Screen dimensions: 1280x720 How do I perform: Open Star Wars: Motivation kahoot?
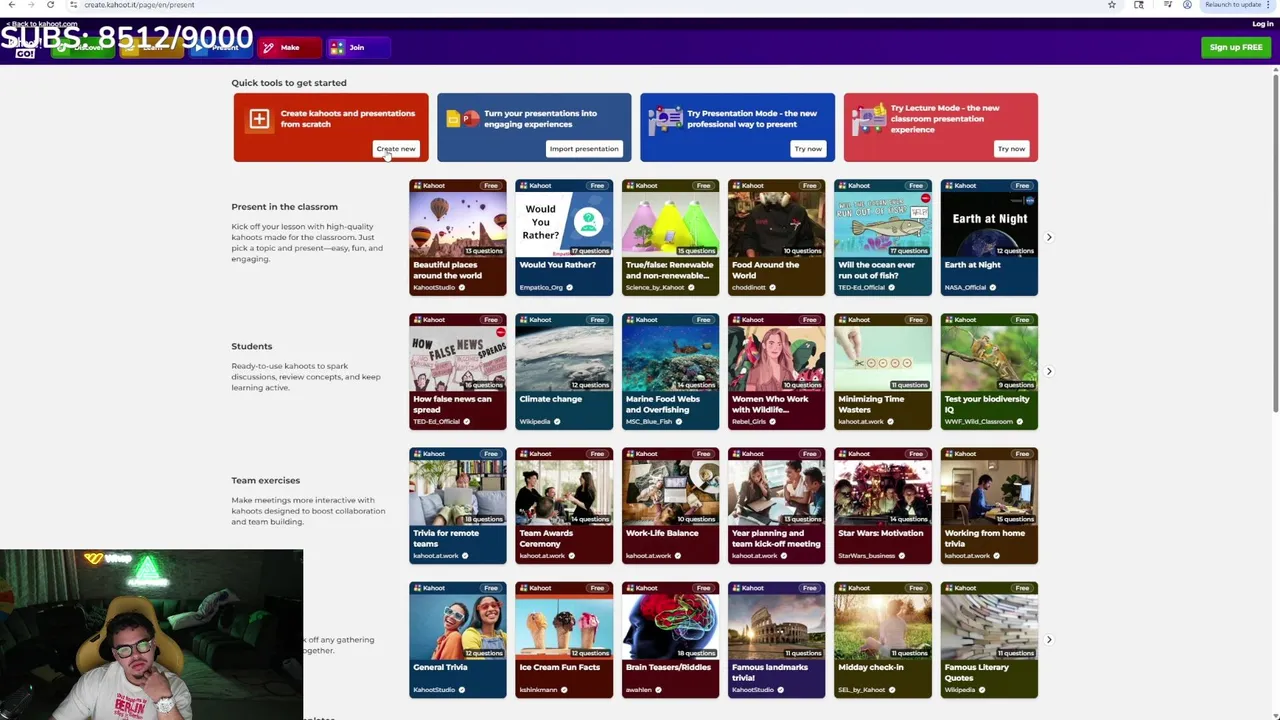pyautogui.click(x=883, y=505)
